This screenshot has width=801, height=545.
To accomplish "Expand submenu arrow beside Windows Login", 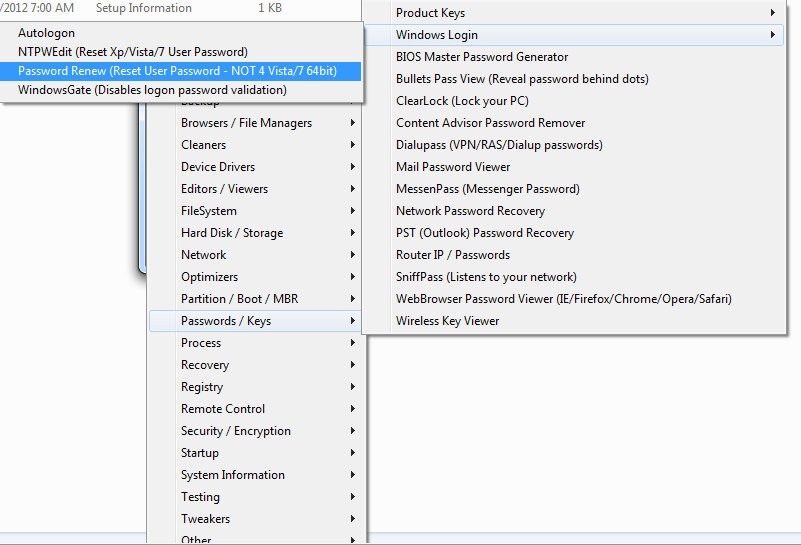I will tap(772, 35).
